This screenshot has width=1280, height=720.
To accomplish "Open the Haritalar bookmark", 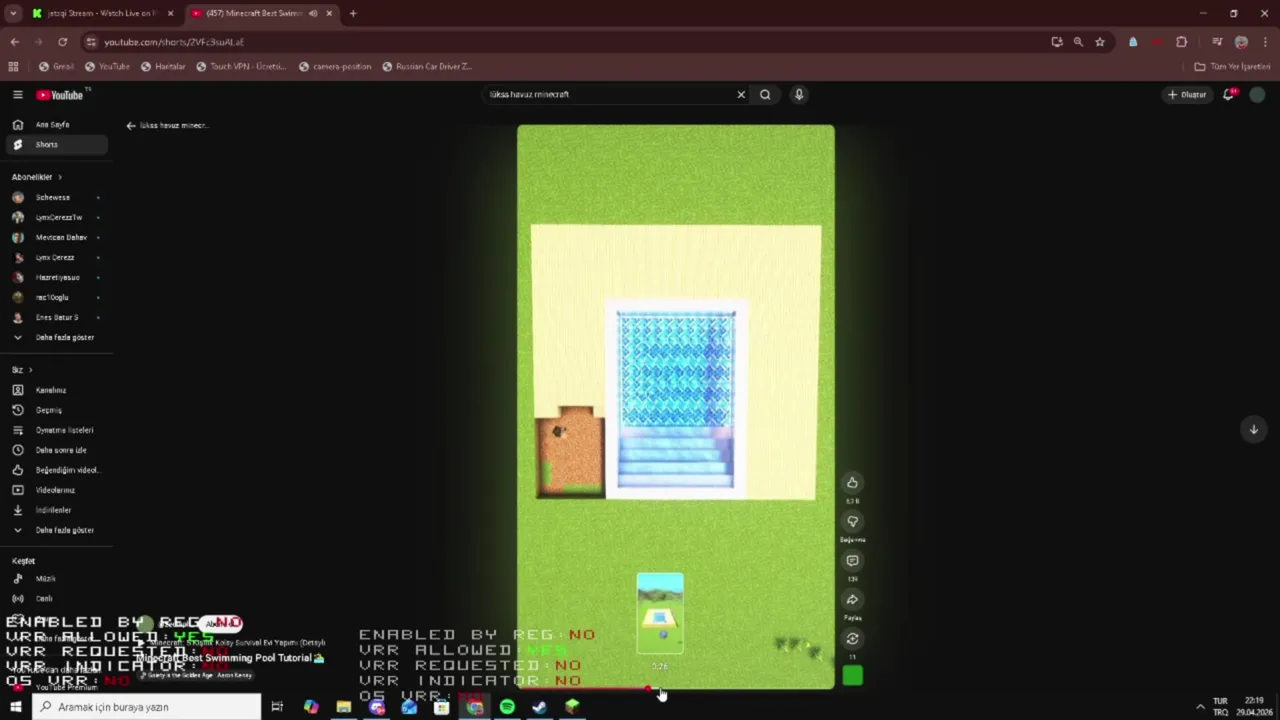I will pos(163,67).
